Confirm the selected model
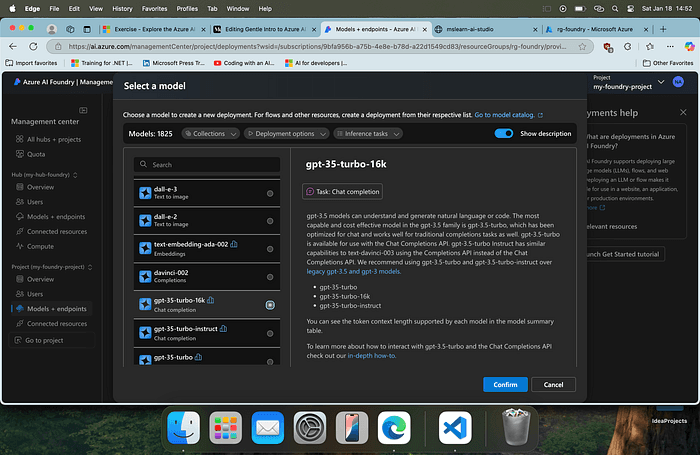 tap(505, 384)
